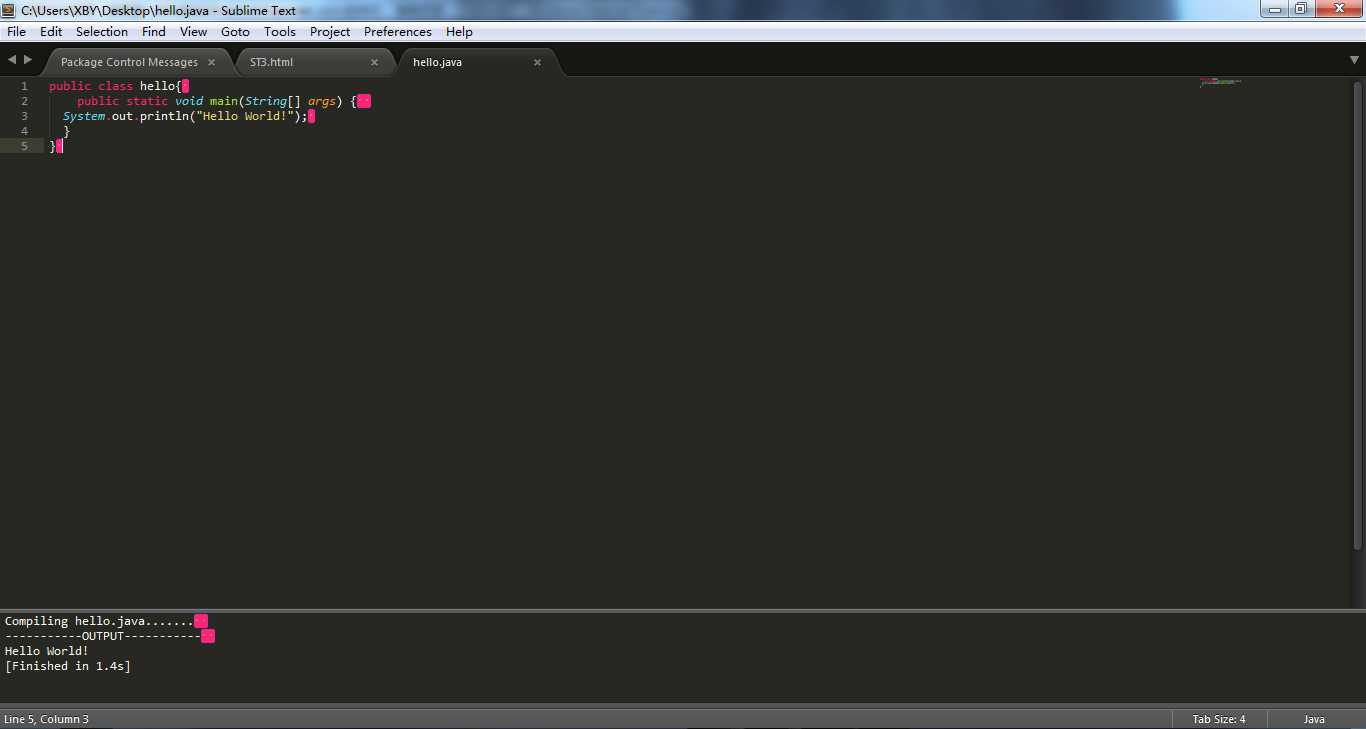1366x729 pixels.
Task: Click the "OUTPUT" separator line in console
Action: 103,636
